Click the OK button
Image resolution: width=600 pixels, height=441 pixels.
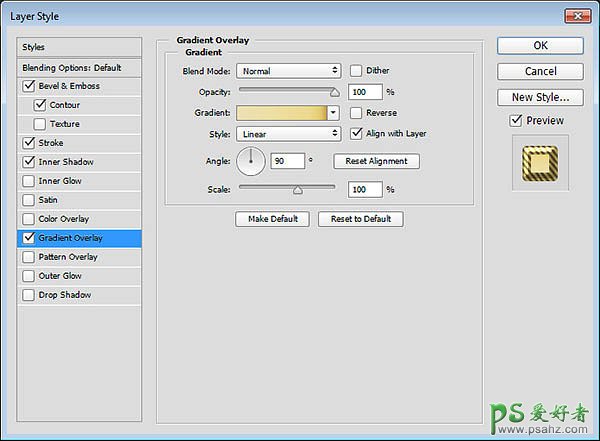[540, 45]
